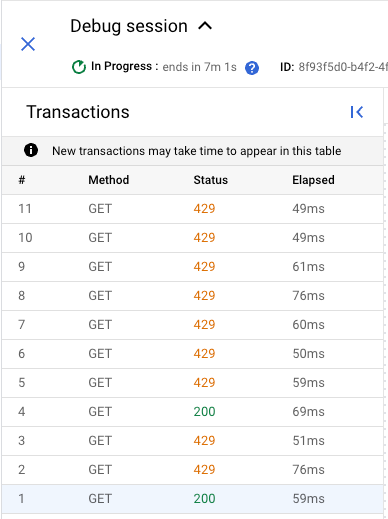
Task: Collapse the Debug session header chevron
Action: [205, 26]
